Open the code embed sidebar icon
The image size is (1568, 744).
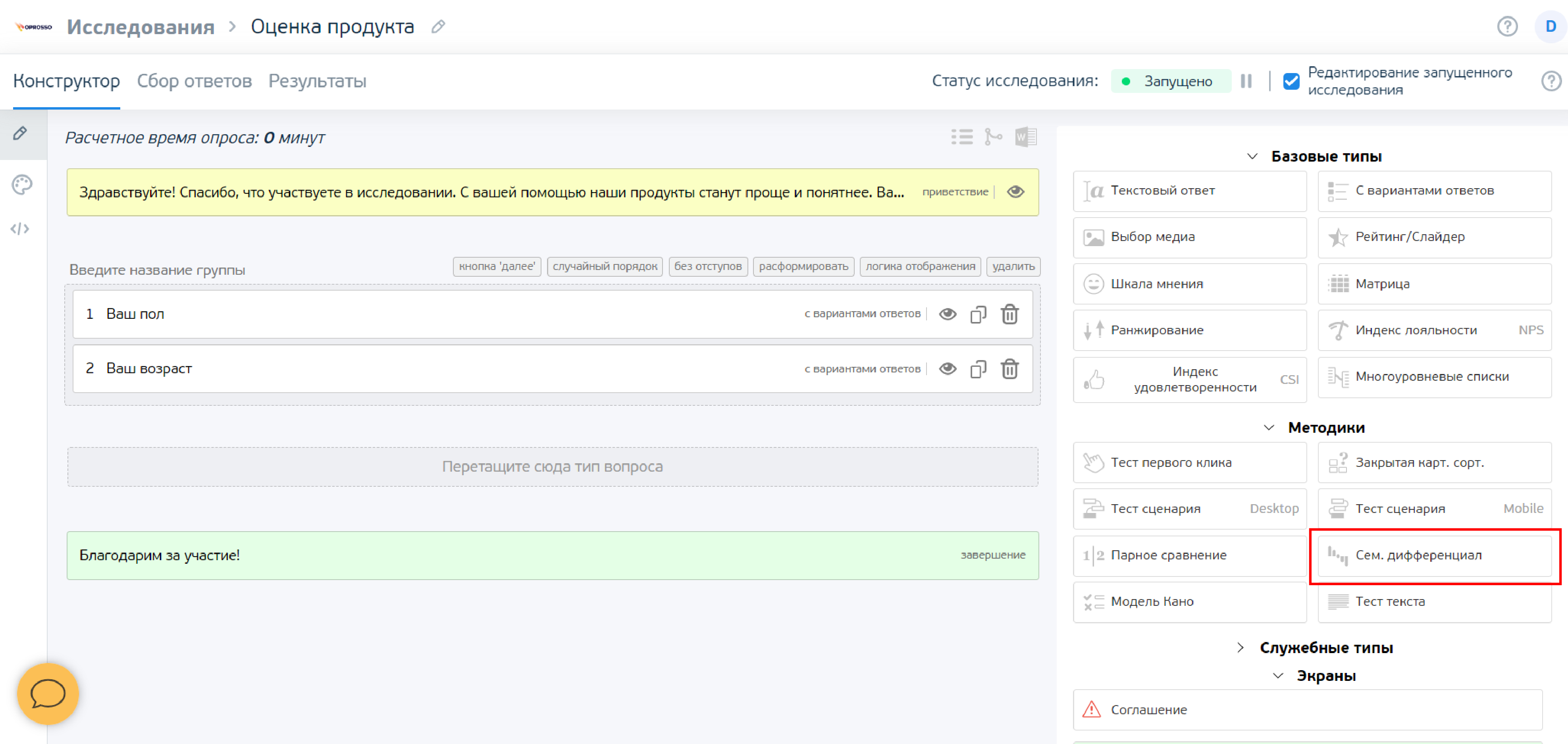(20, 229)
